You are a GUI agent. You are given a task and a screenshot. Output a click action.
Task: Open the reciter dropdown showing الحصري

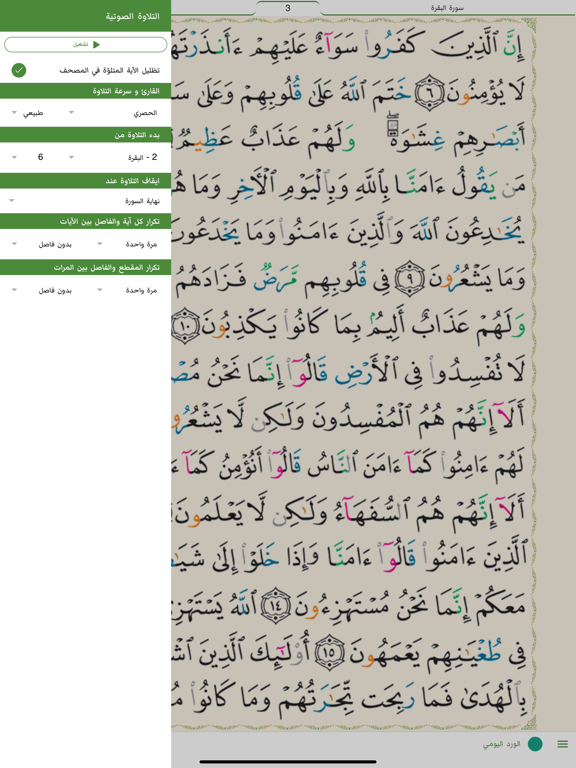(114, 113)
